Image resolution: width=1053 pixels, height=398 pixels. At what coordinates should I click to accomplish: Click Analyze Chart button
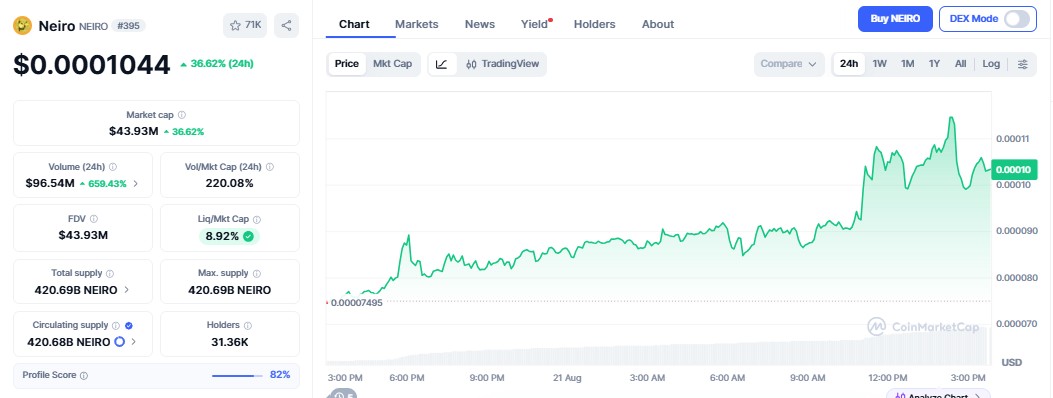(x=937, y=395)
